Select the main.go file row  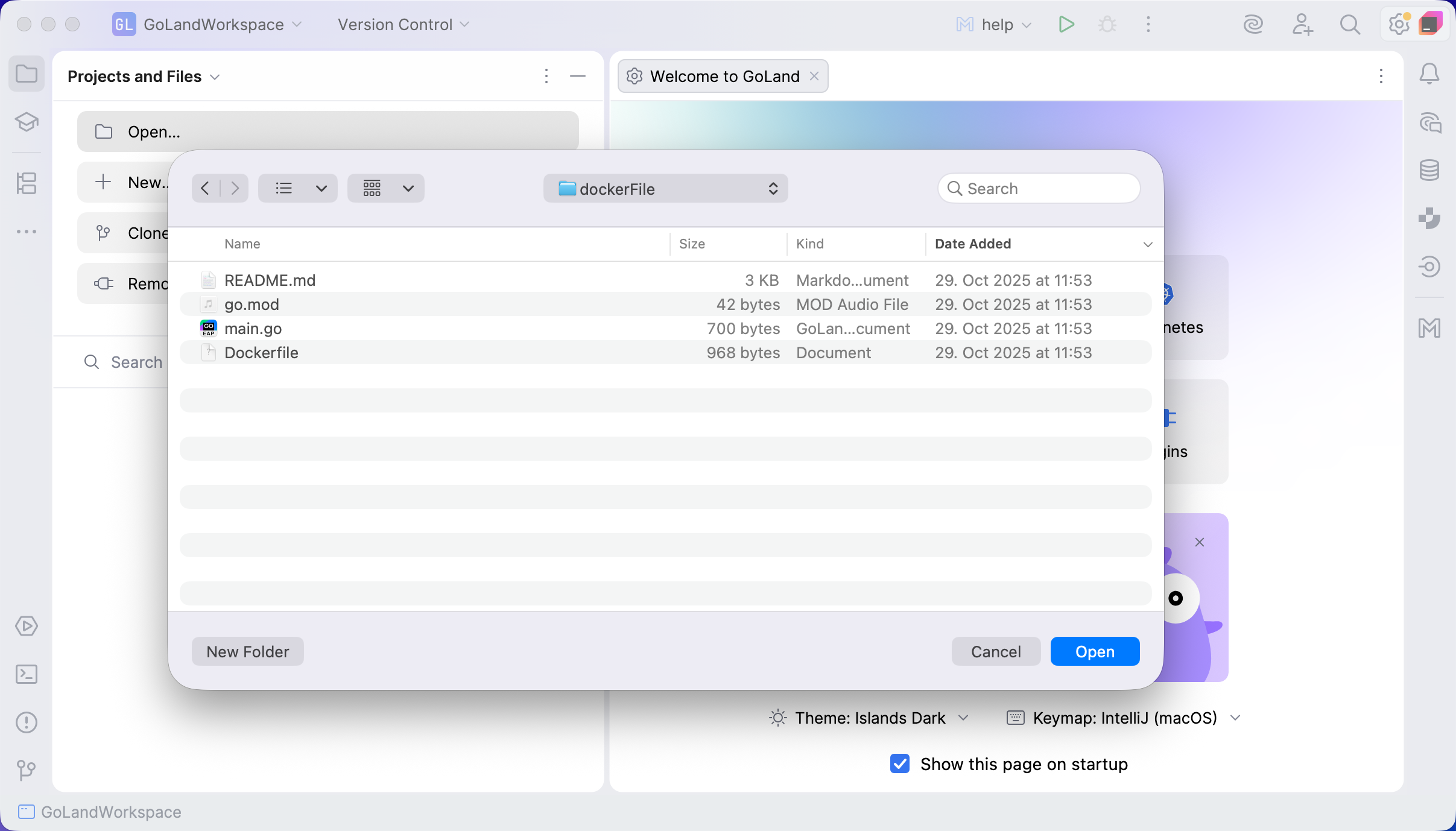pos(253,329)
